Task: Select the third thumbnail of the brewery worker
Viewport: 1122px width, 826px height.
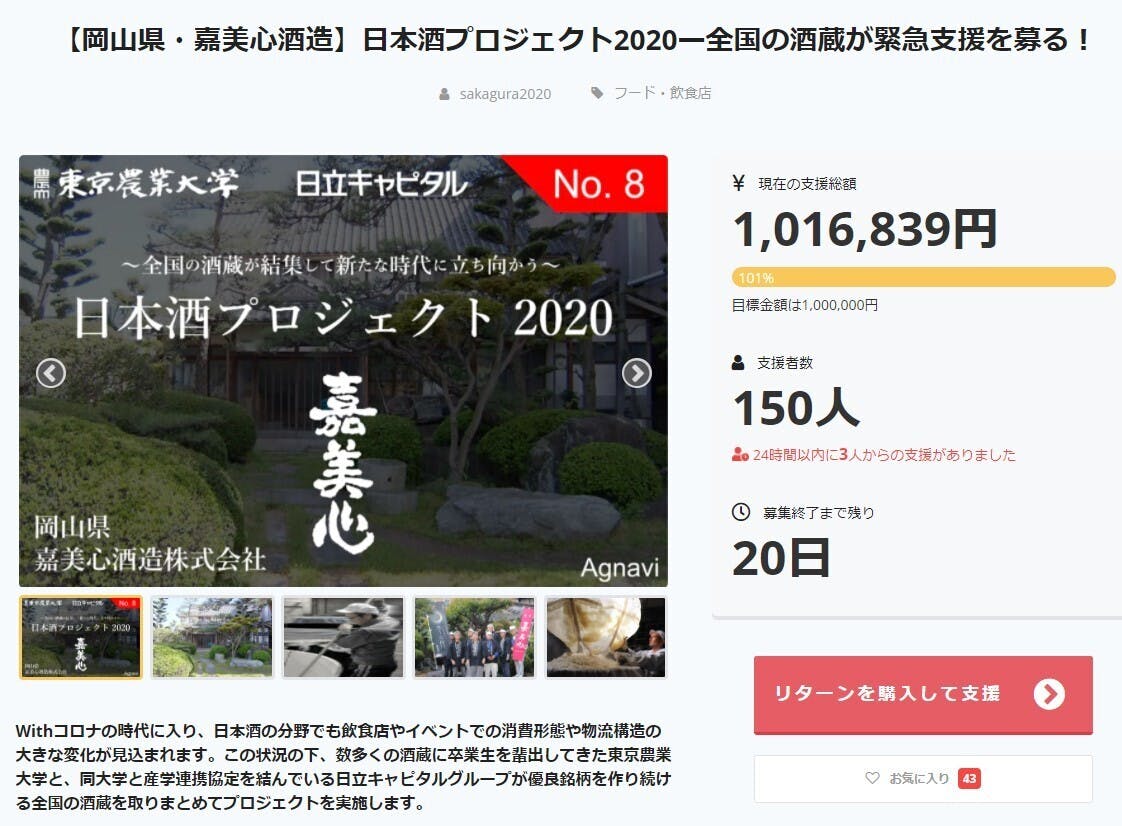Action: 343,637
